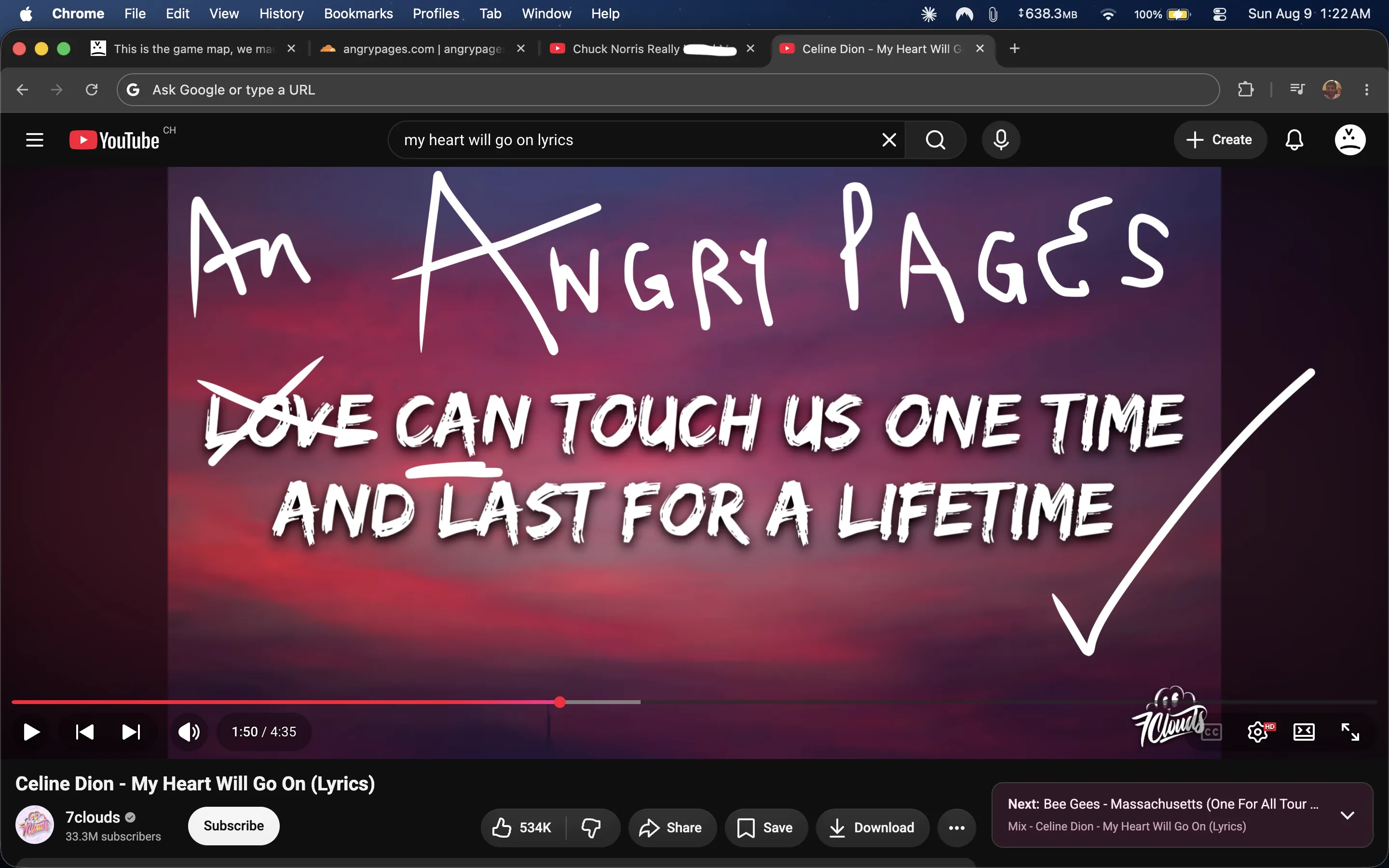
Task: Open the player settings gear
Action: (x=1257, y=732)
